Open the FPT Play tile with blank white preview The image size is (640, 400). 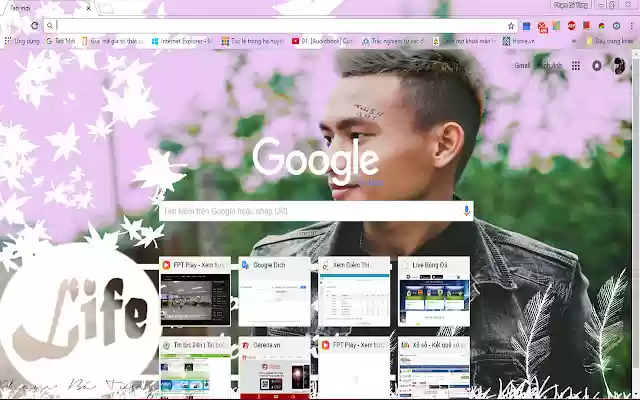pos(354,367)
